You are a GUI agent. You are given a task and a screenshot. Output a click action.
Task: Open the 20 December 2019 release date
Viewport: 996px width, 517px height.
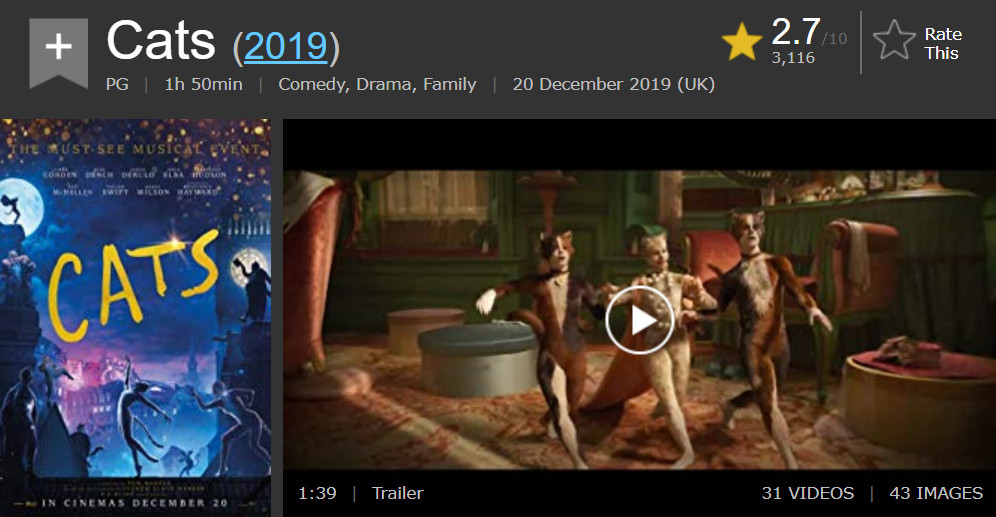[x=614, y=84]
